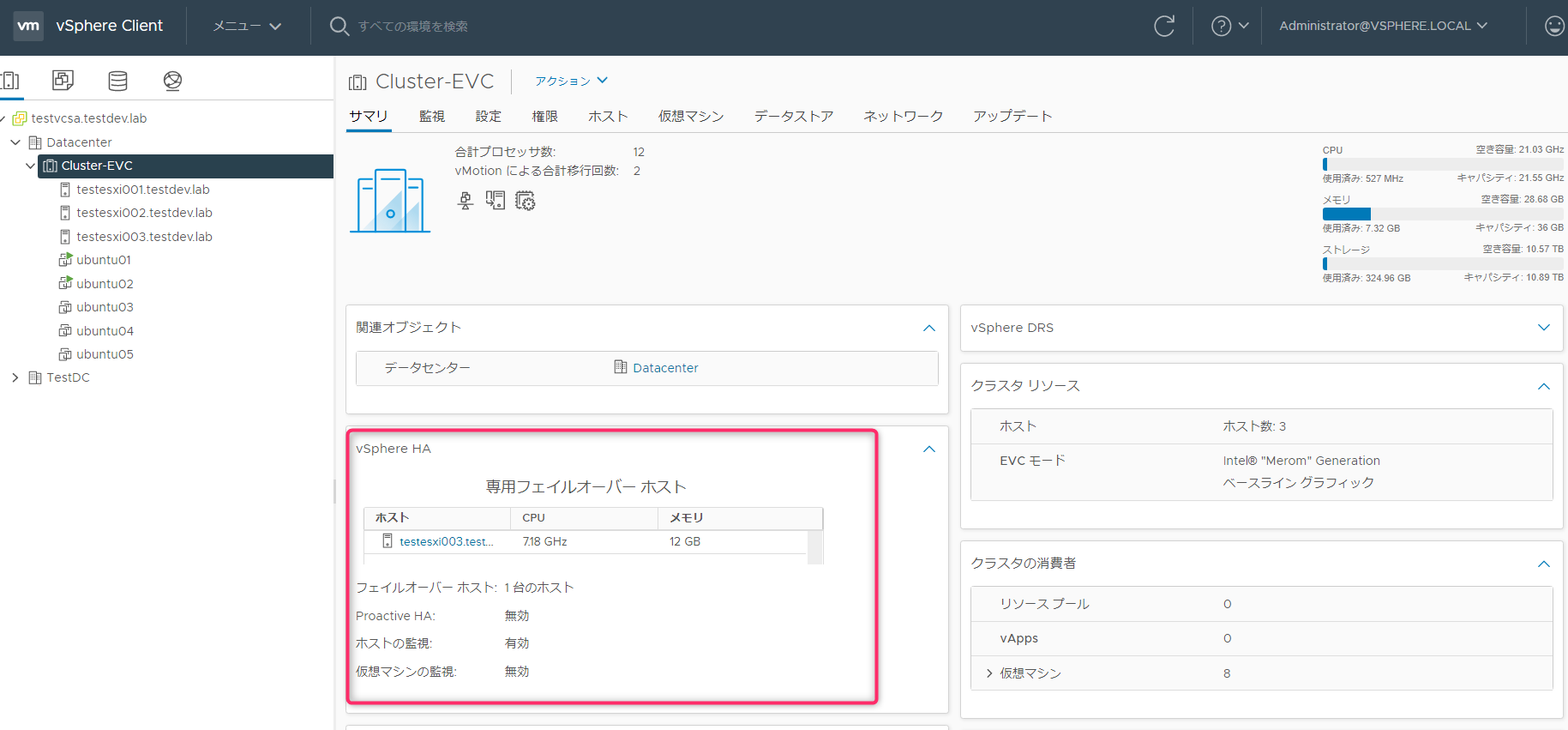Collapse the Datacenter tree node
The width and height of the screenshot is (1568, 730).
point(15,142)
